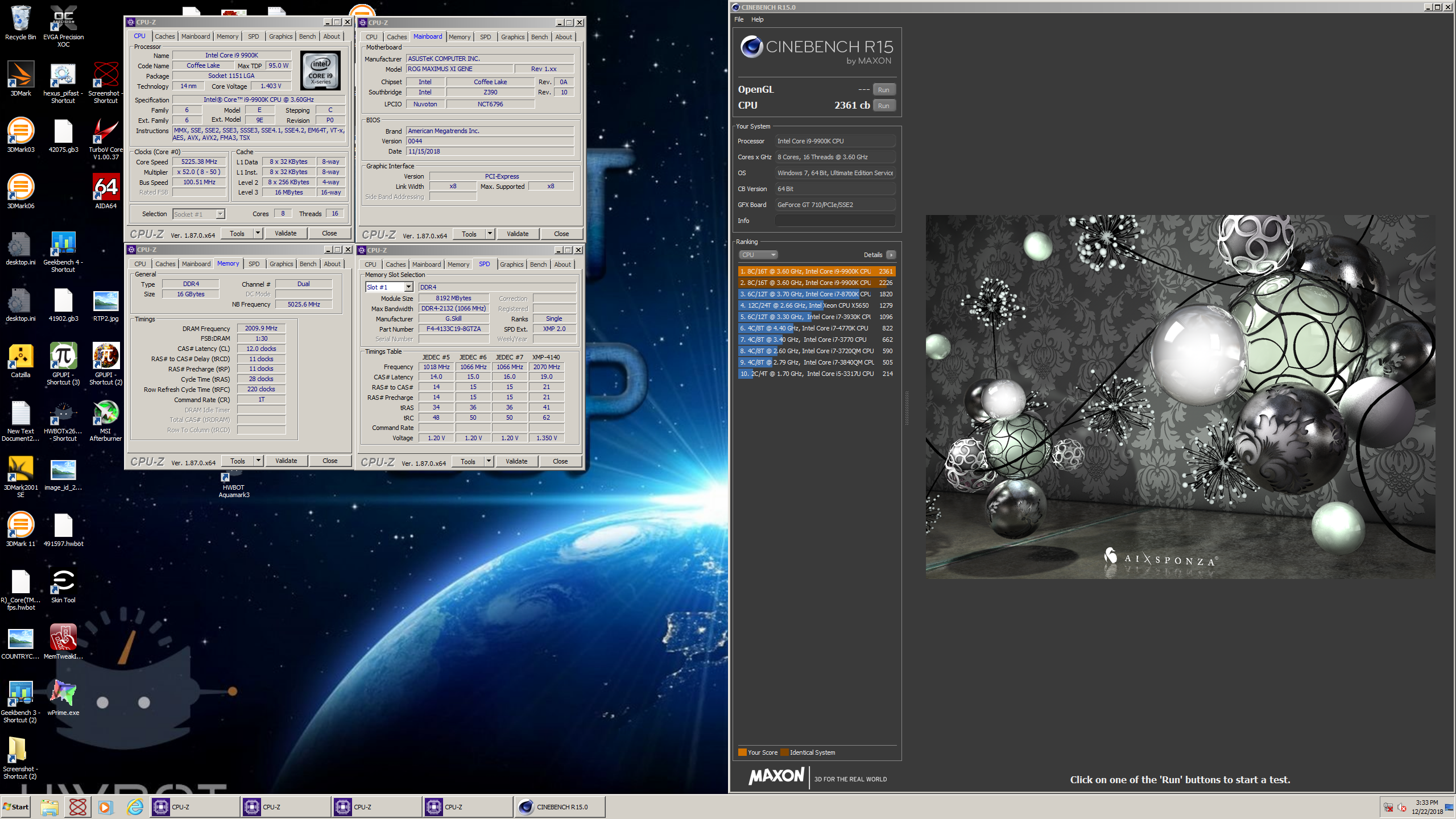
Task: Open the 3DMark desktop shortcut
Action: coord(20,79)
